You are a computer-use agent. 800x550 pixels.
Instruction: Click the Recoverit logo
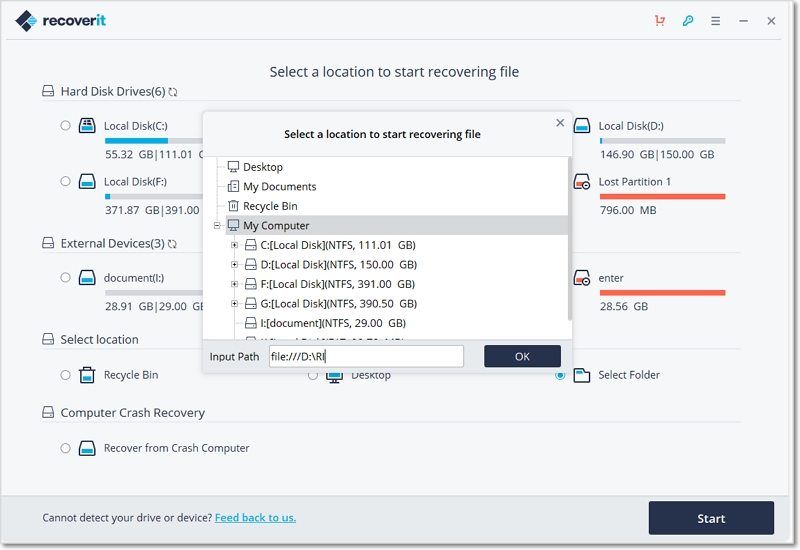pos(60,20)
